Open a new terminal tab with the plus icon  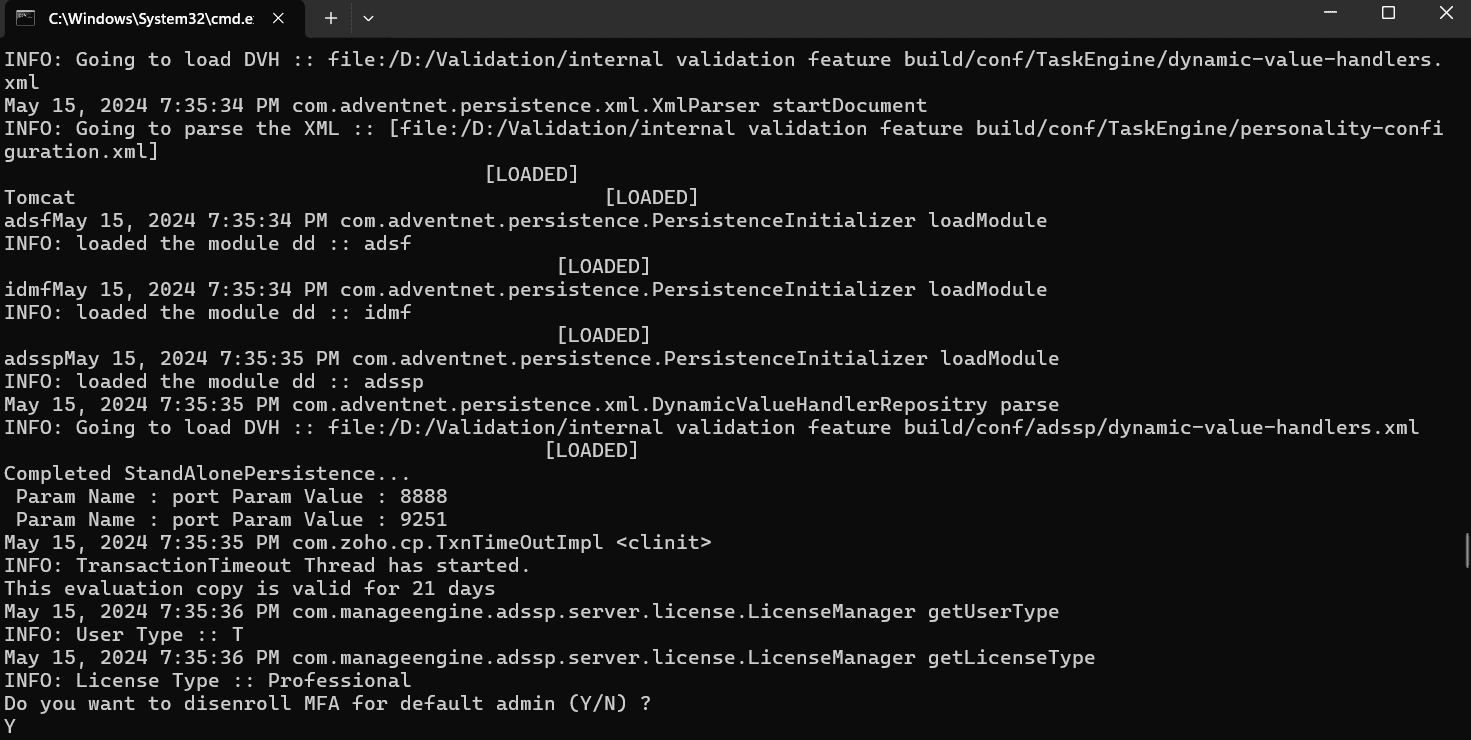(x=329, y=18)
